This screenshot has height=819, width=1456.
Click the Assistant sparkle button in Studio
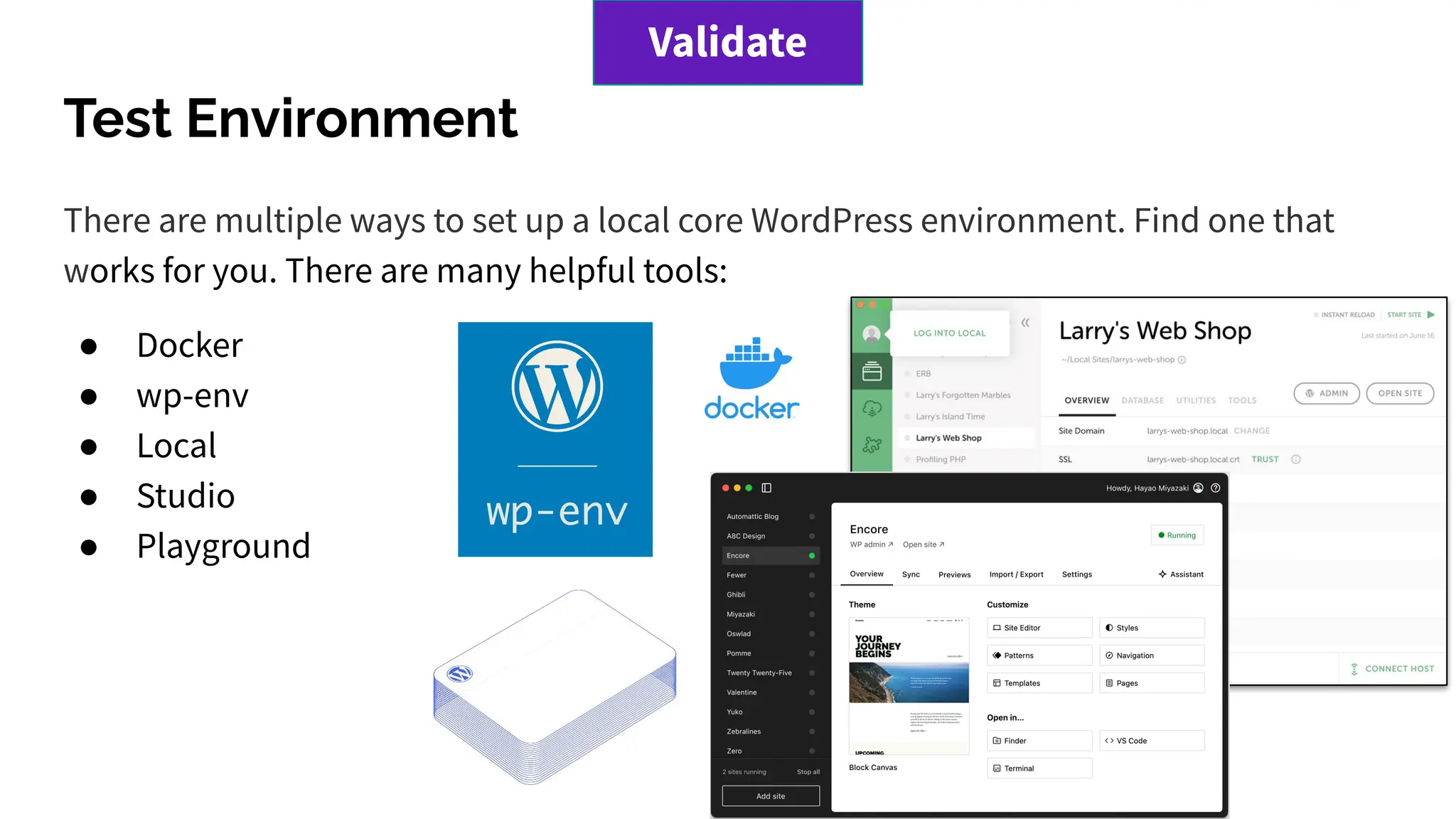tap(1181, 574)
